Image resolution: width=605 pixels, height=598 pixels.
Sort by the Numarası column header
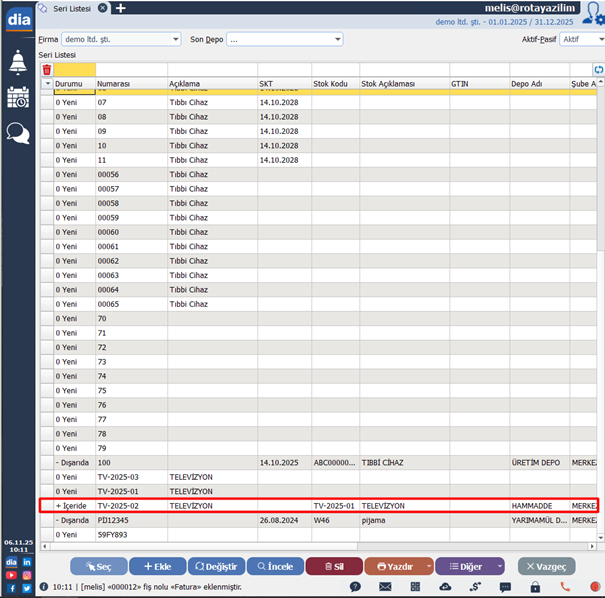[x=130, y=83]
